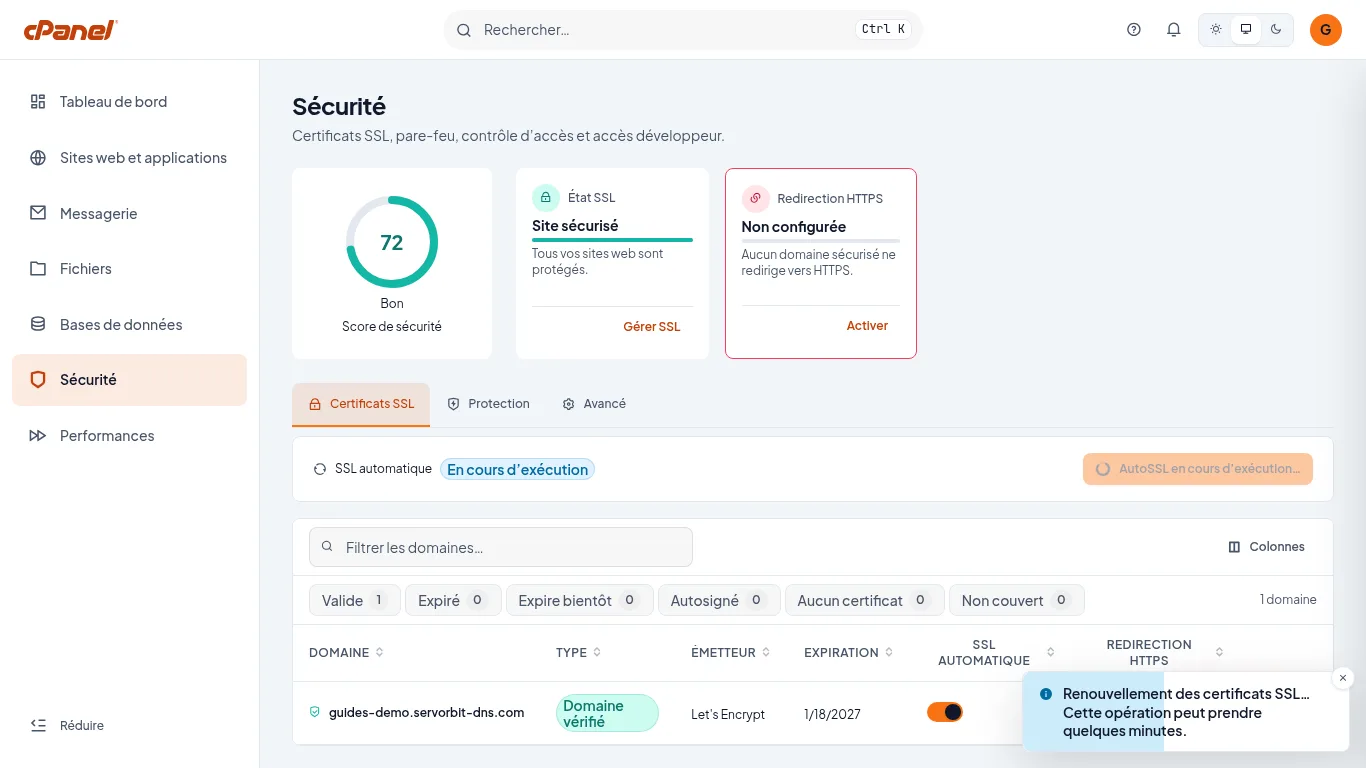The width and height of the screenshot is (1366, 768).
Task: Select Sécurité in sidebar
Action: pyautogui.click(x=129, y=380)
